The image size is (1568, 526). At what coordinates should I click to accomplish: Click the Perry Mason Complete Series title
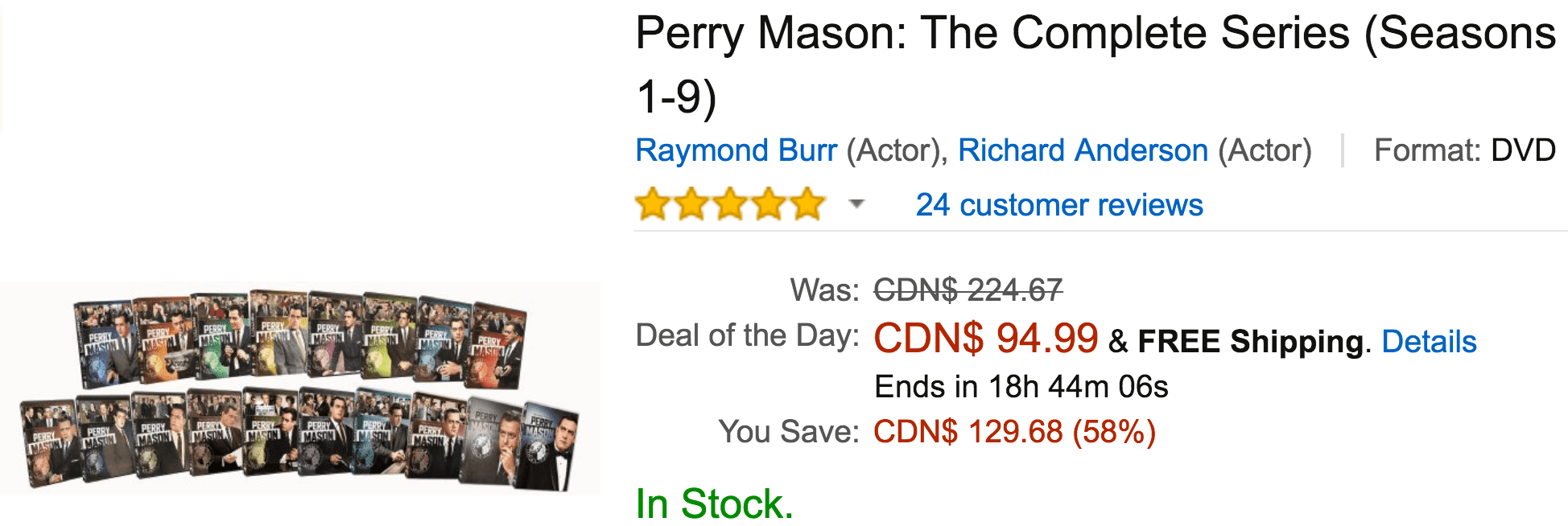pyautogui.click(x=1096, y=64)
